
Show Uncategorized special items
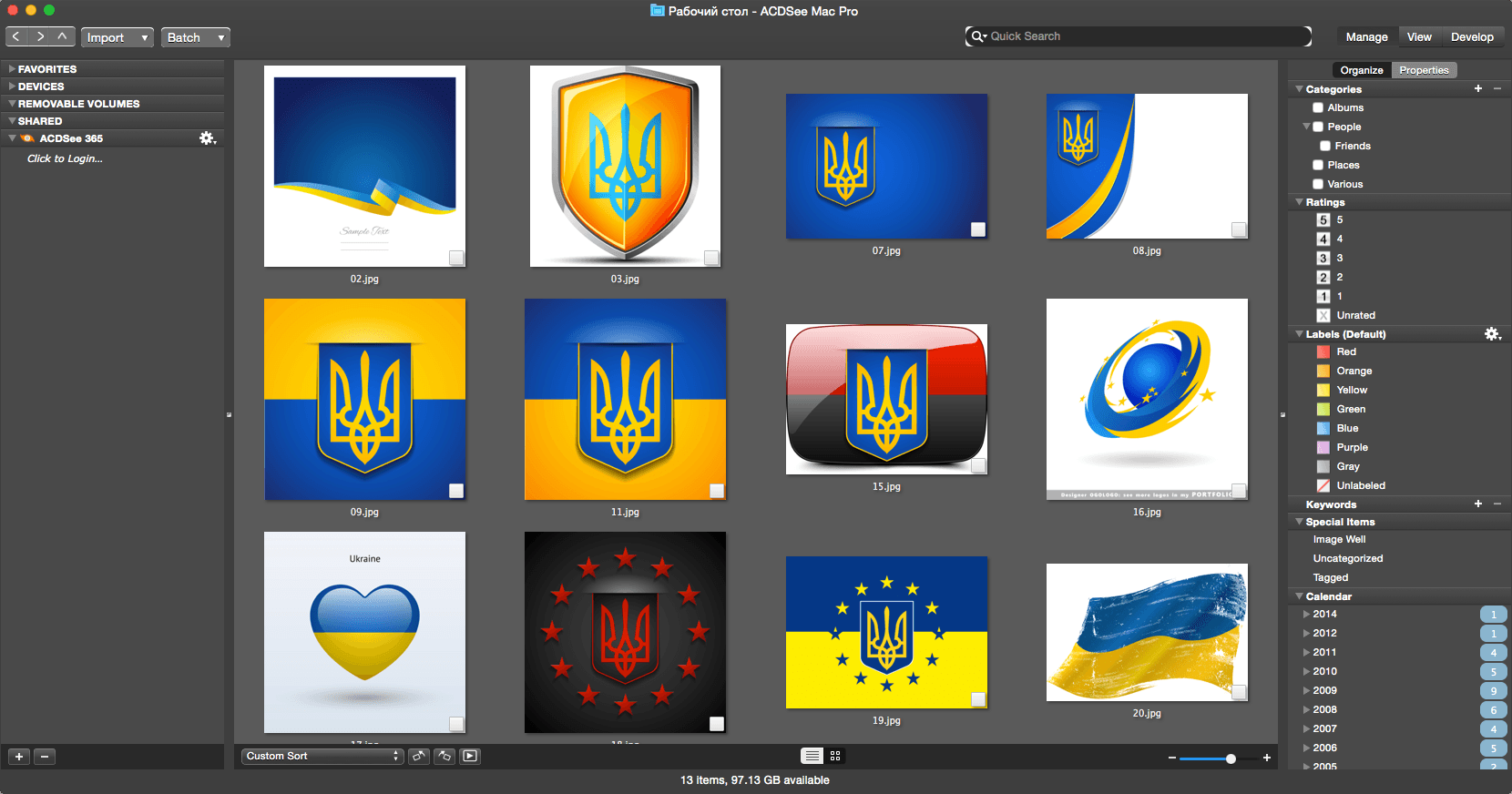(1348, 558)
